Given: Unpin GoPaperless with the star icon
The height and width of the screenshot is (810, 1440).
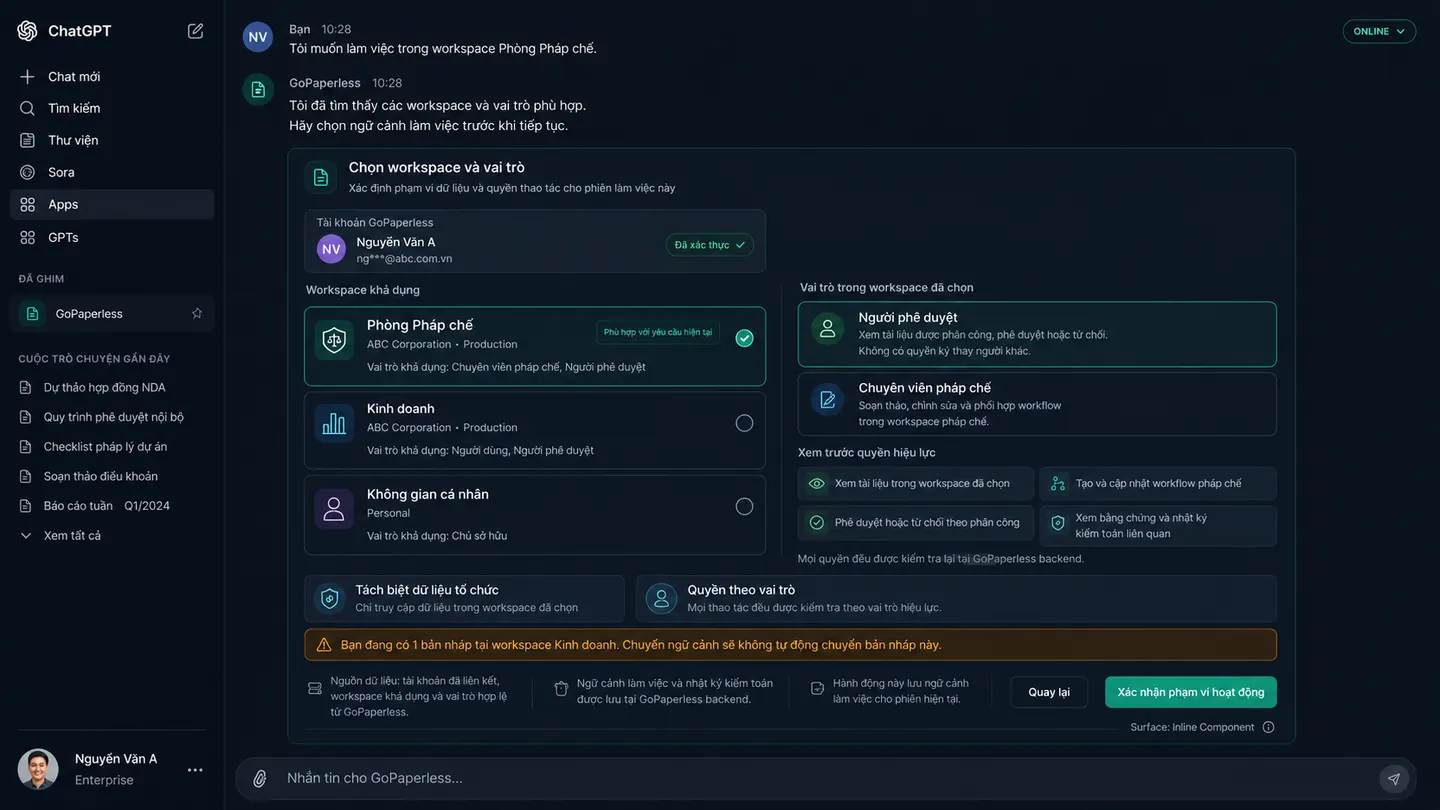Looking at the screenshot, I should pos(197,313).
